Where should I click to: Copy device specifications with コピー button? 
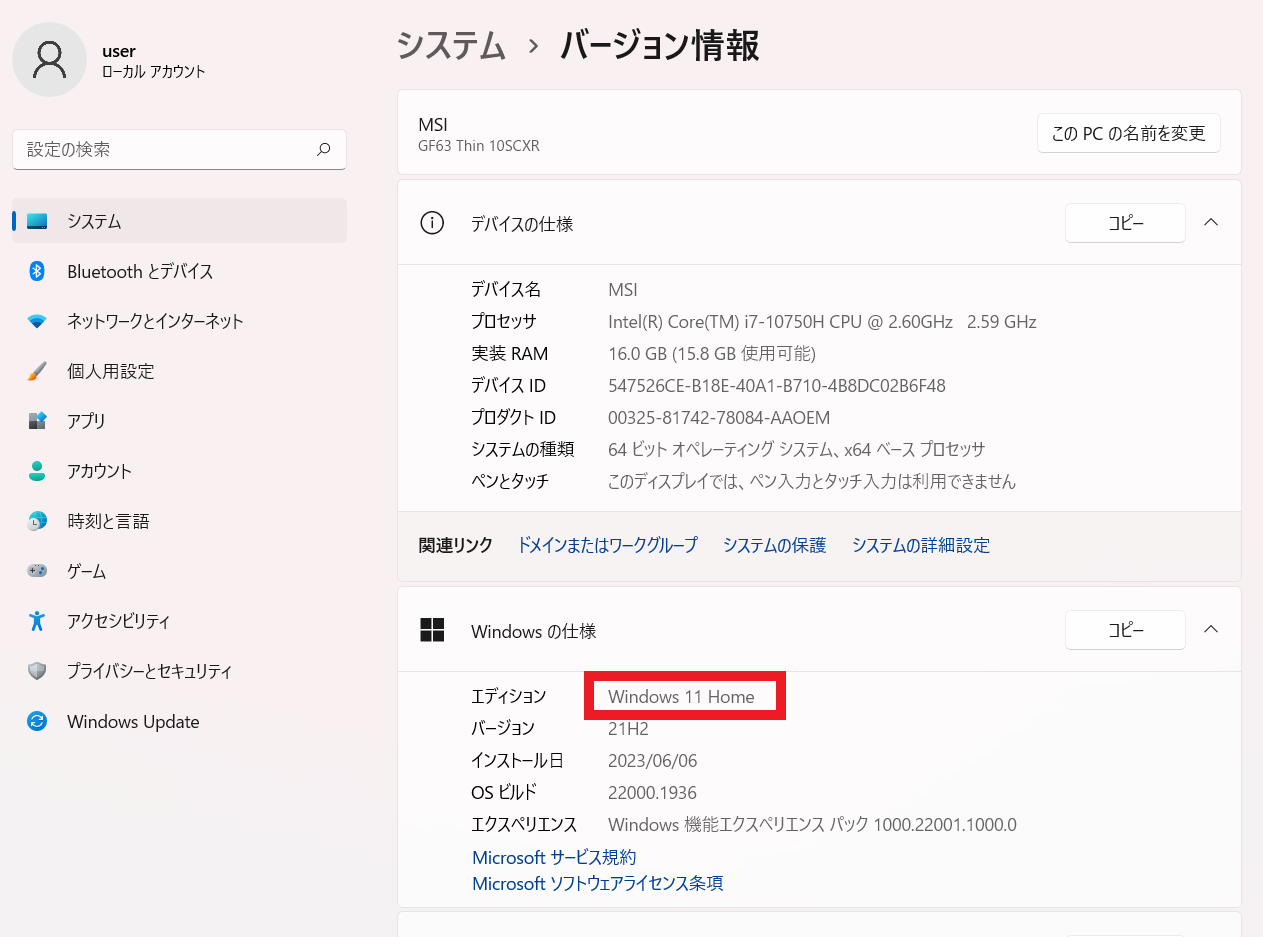(1125, 223)
